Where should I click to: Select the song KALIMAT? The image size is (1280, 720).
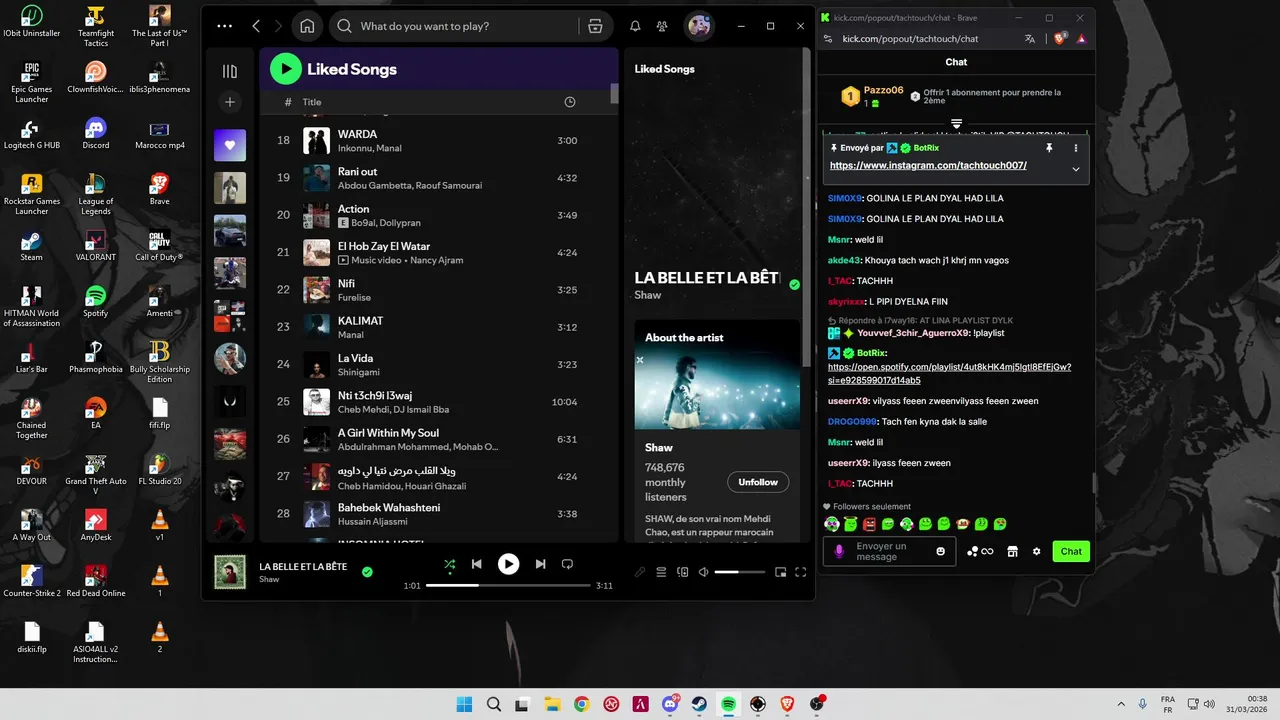pyautogui.click(x=361, y=321)
